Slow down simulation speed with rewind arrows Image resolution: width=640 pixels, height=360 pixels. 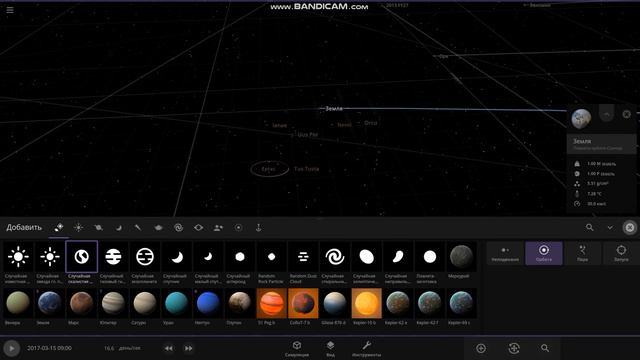pyautogui.click(x=168, y=348)
